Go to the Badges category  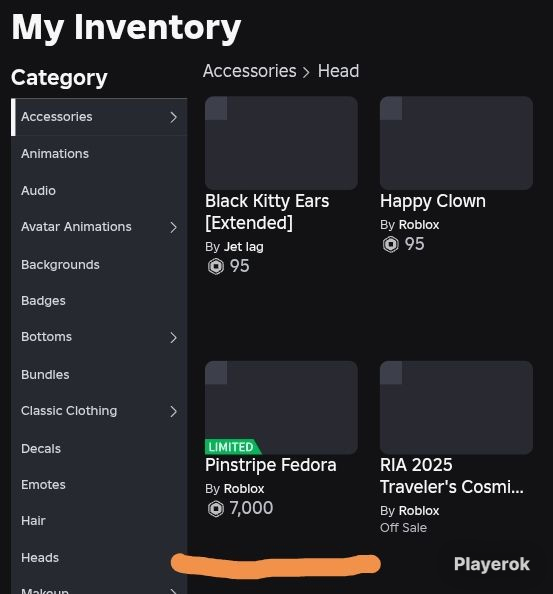pos(43,301)
